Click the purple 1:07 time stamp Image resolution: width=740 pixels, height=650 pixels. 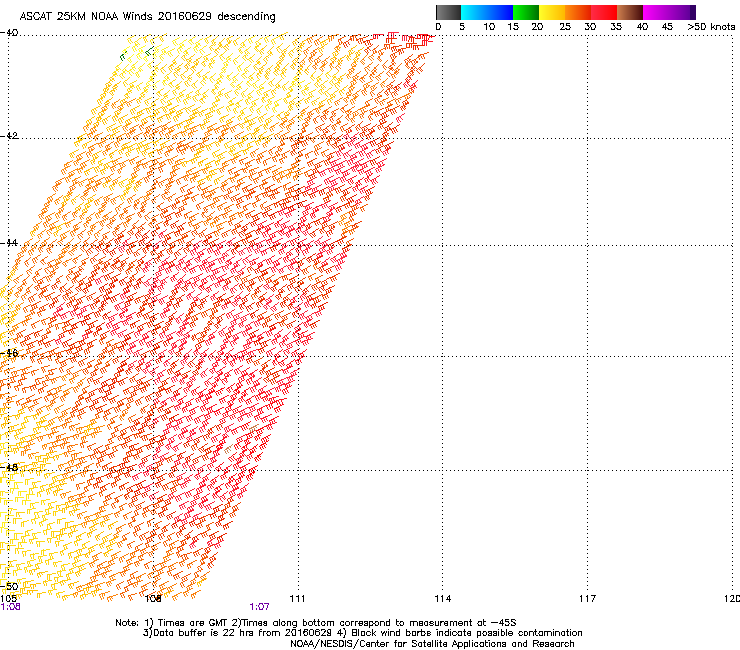point(259,607)
